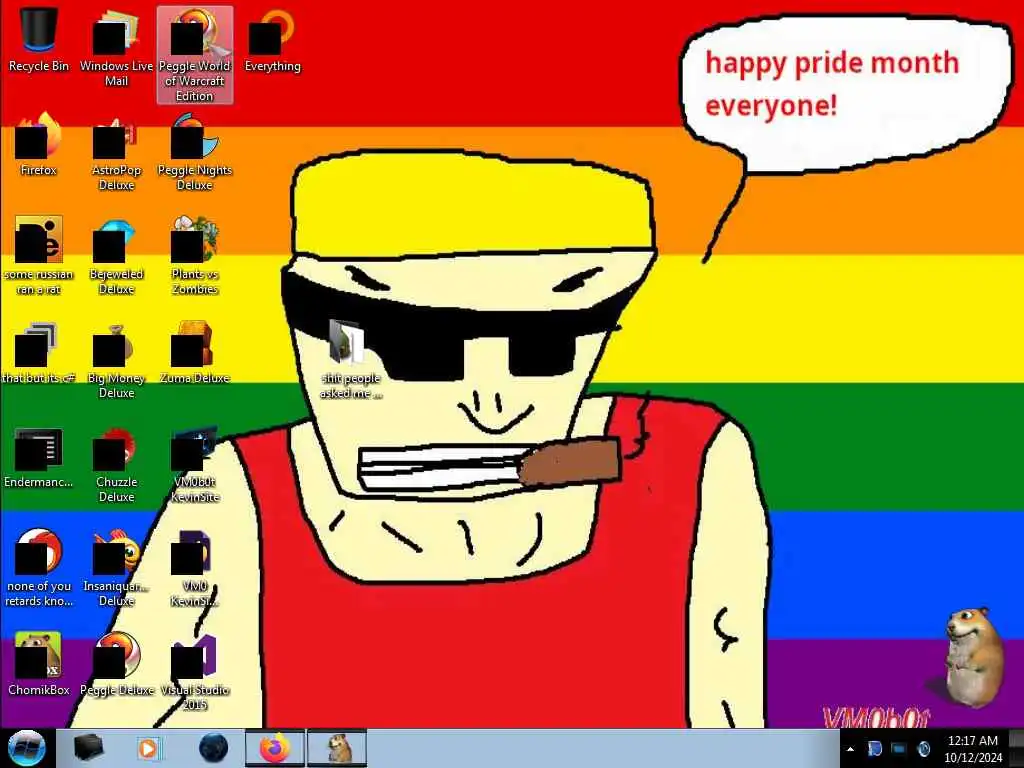This screenshot has height=768, width=1024.
Task: Open the Action Center flag tray icon
Action: coord(874,749)
